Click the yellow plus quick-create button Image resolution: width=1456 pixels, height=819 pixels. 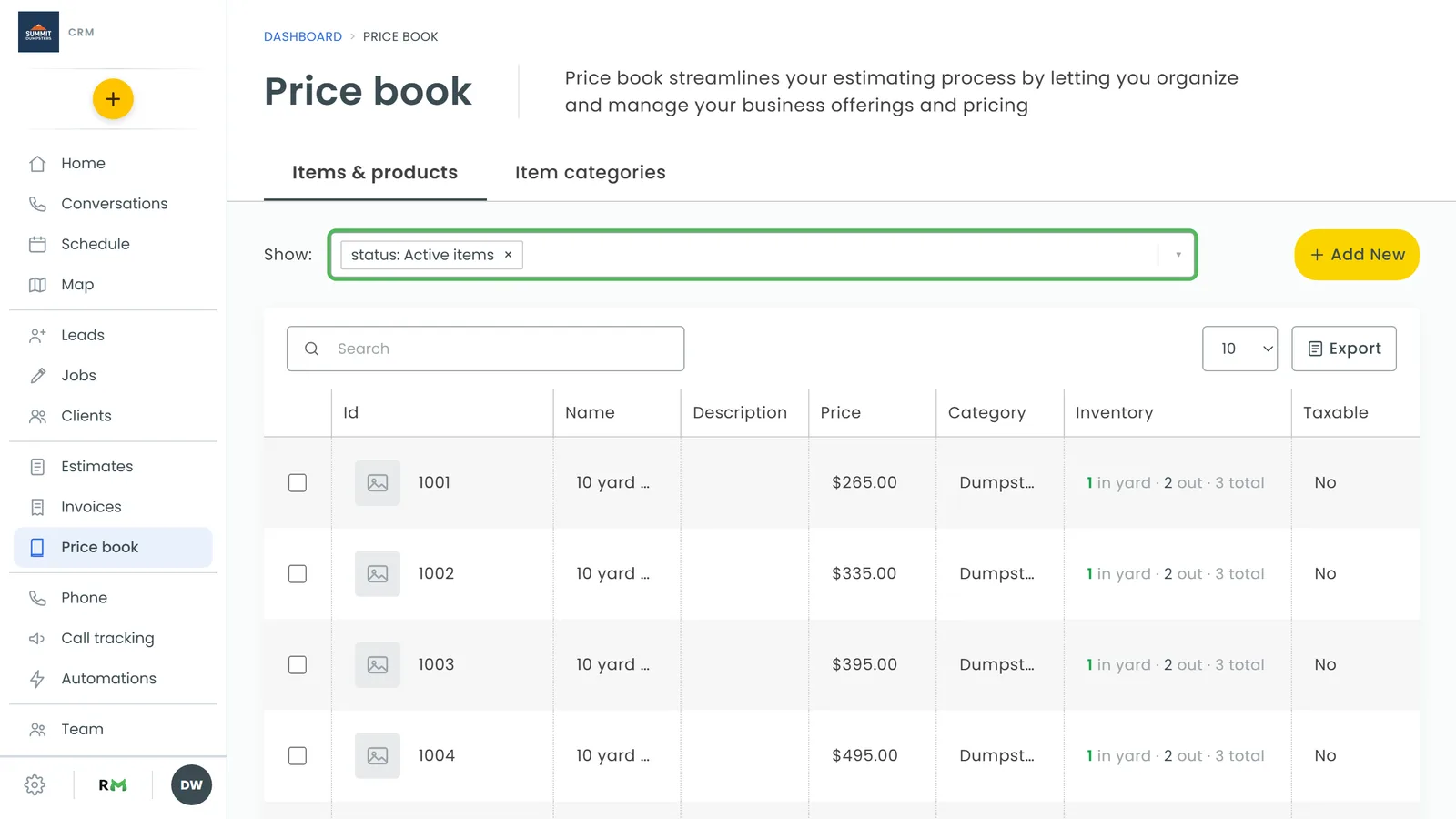pyautogui.click(x=113, y=99)
